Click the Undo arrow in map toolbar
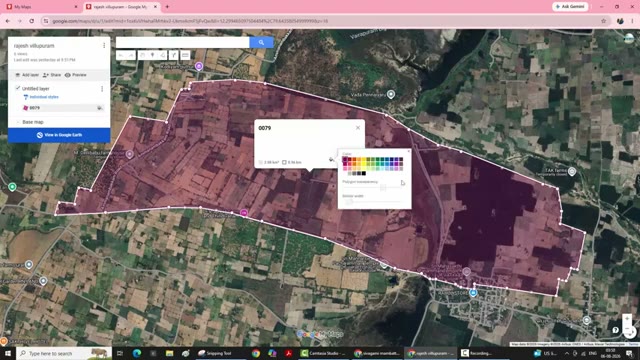The width and height of the screenshot is (640, 360). tap(121, 55)
